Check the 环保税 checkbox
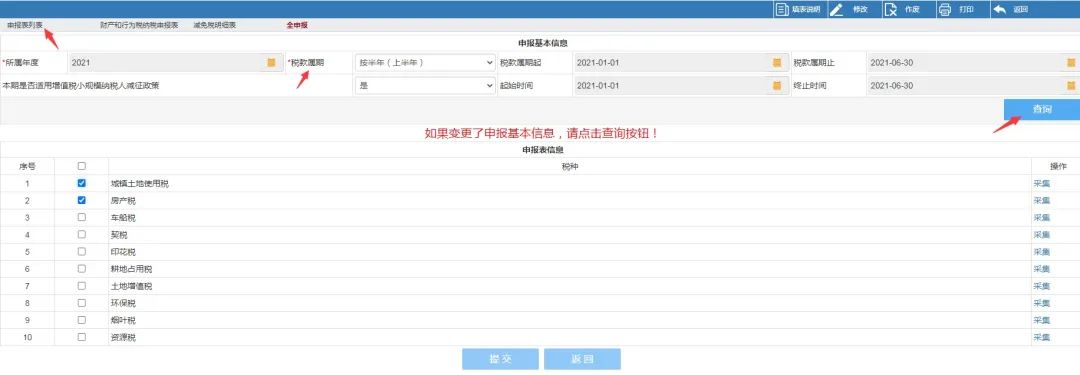Screen dimensions: 1080x375 [x=82, y=303]
